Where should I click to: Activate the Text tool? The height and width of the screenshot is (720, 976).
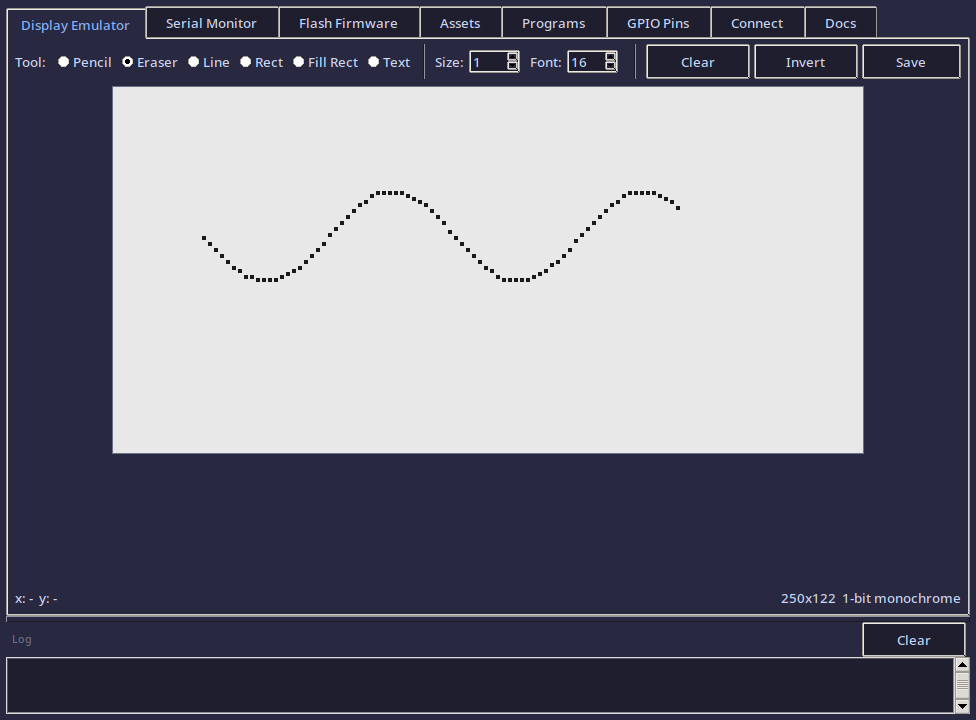click(x=372, y=61)
